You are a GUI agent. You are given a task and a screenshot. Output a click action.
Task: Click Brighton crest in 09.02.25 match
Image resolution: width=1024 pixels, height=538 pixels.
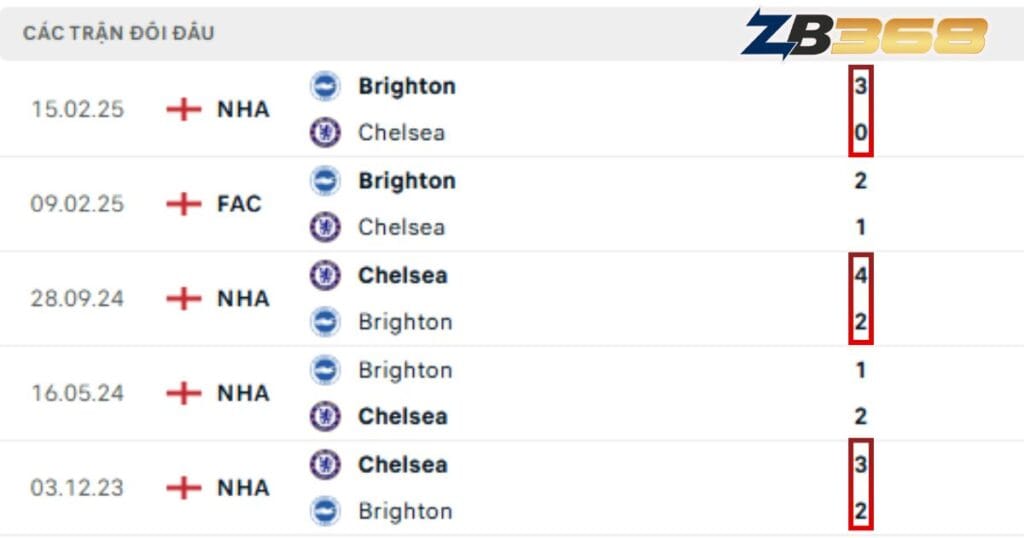(x=325, y=181)
